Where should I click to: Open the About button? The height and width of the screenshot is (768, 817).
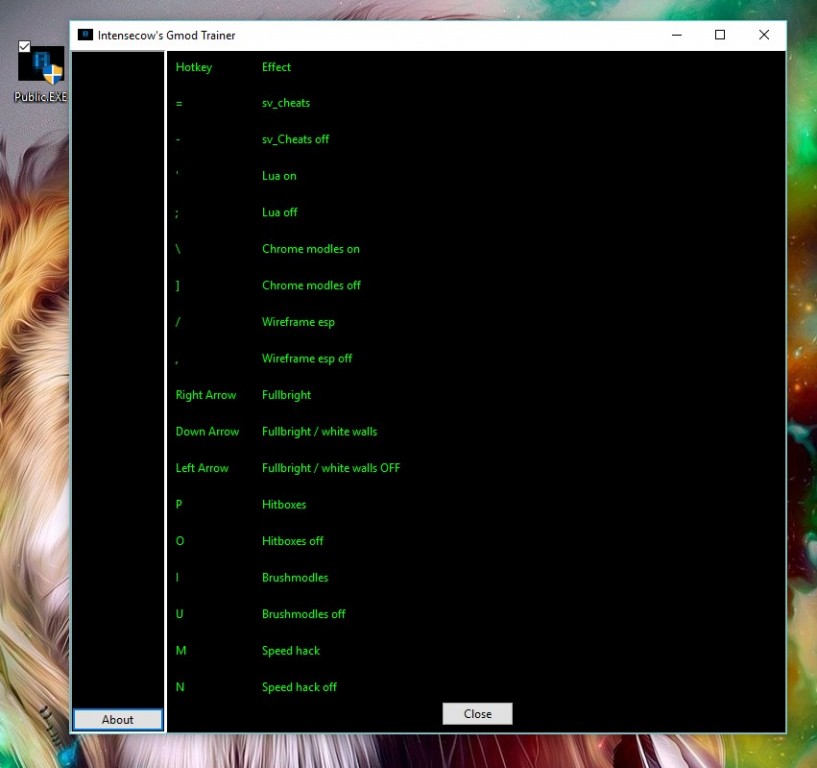tap(118, 720)
